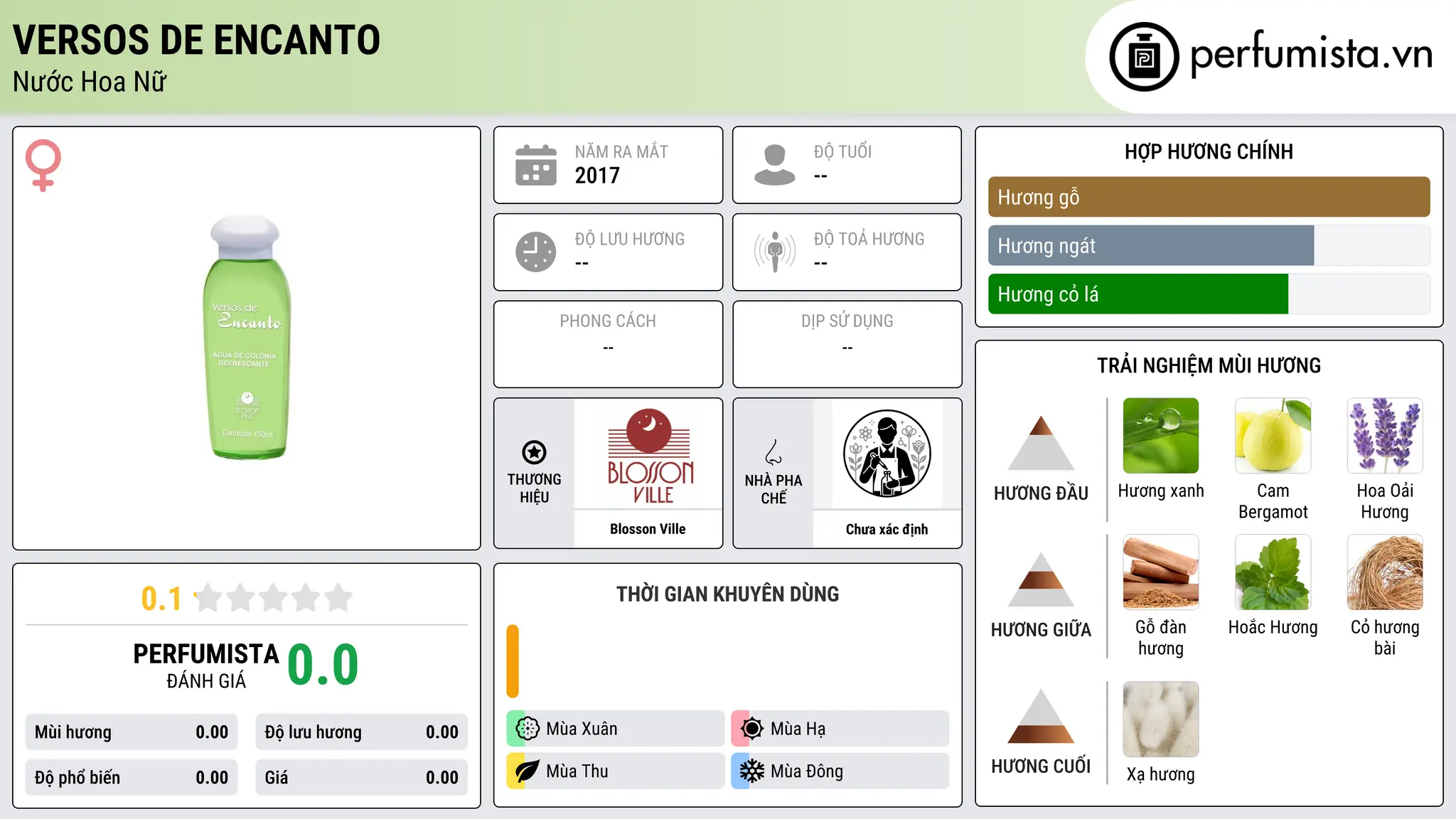
Task: Select the Xạ hương musk image
Action: pos(1161,719)
